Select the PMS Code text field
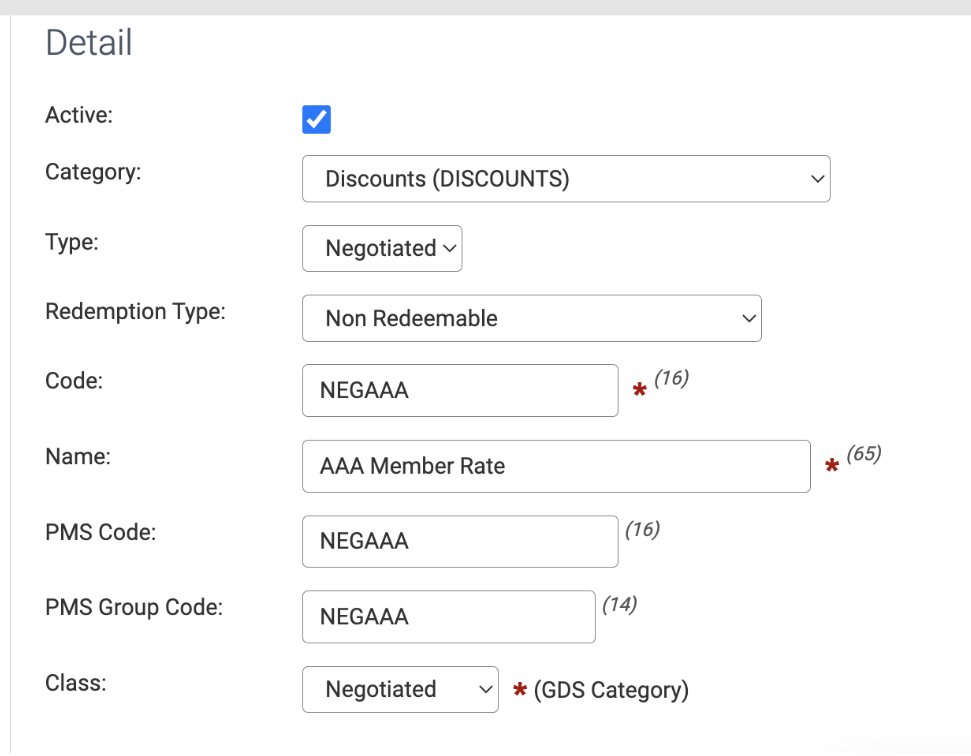 tap(460, 542)
